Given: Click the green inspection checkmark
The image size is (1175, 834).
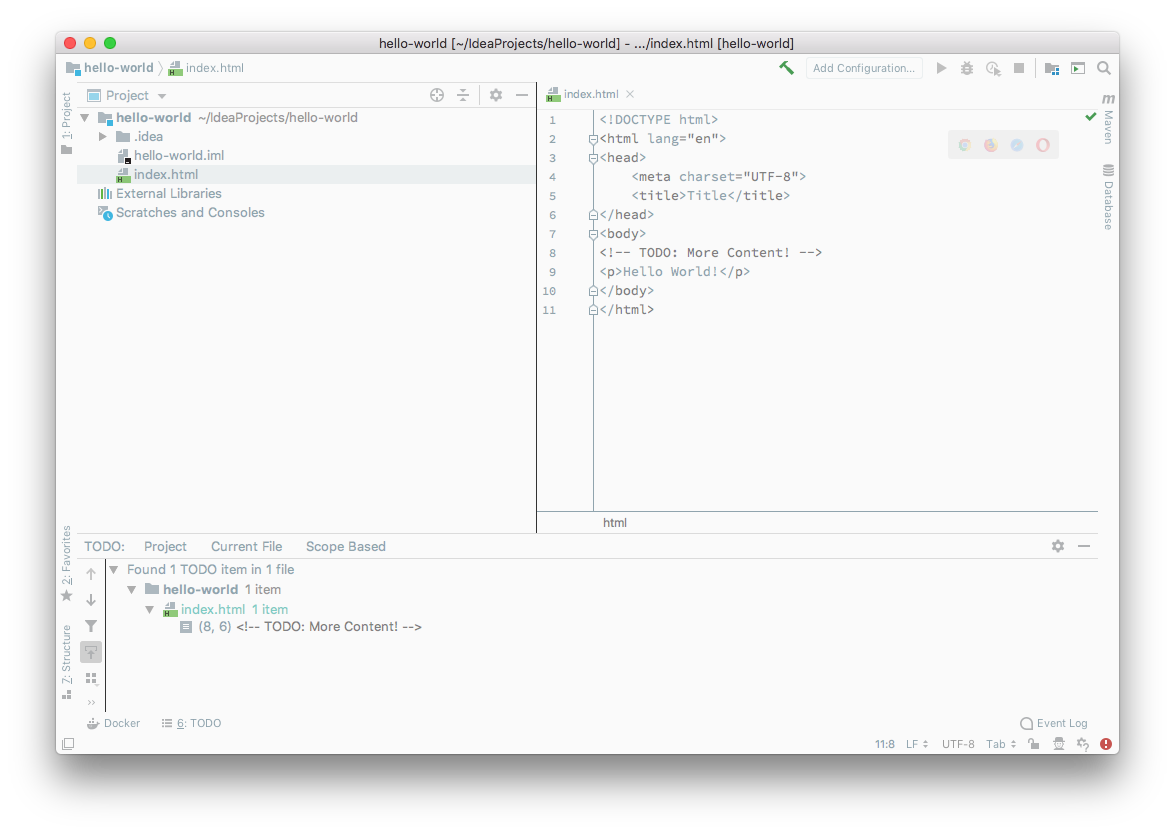Looking at the screenshot, I should [x=1090, y=117].
